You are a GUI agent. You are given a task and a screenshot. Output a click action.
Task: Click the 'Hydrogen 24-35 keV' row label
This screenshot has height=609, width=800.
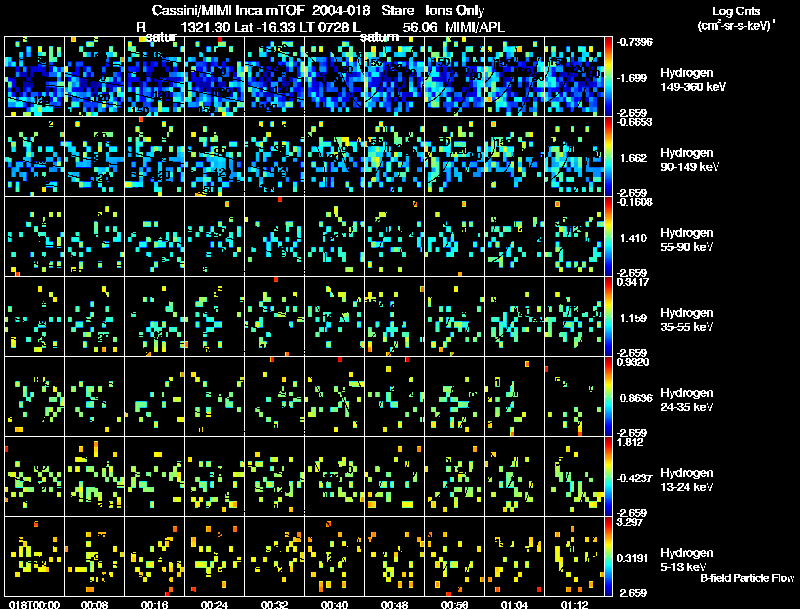tap(687, 400)
